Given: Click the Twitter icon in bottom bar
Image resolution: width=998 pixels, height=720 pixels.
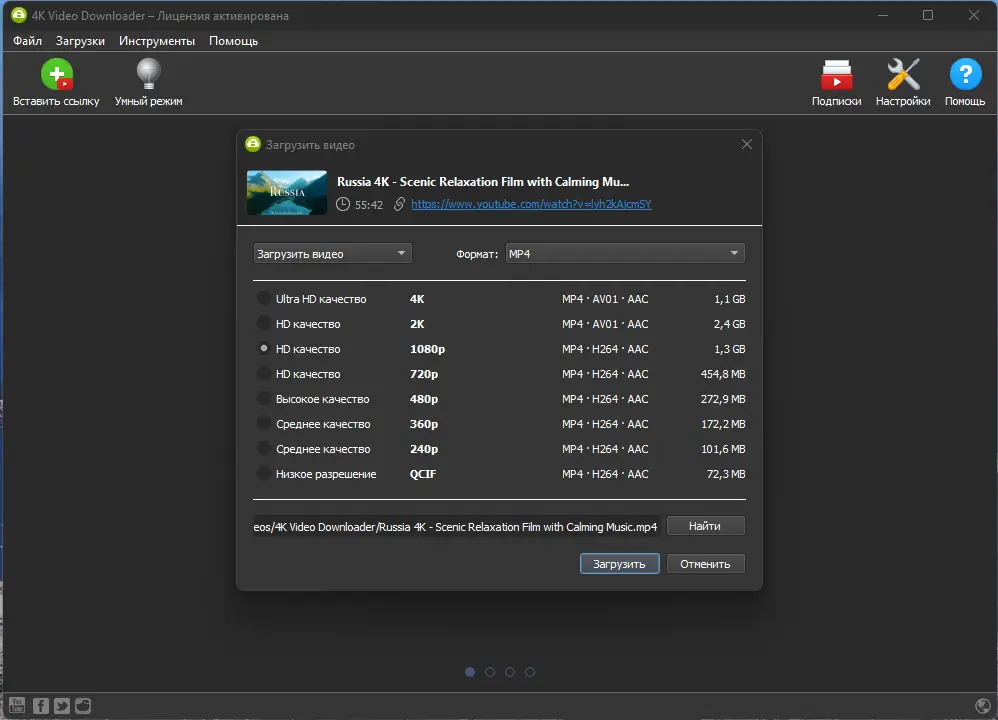Looking at the screenshot, I should tap(62, 705).
